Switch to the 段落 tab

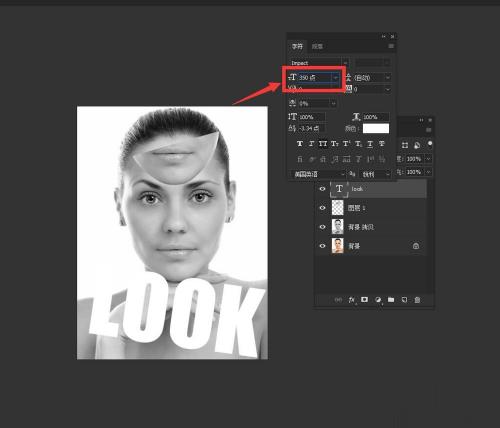317,46
